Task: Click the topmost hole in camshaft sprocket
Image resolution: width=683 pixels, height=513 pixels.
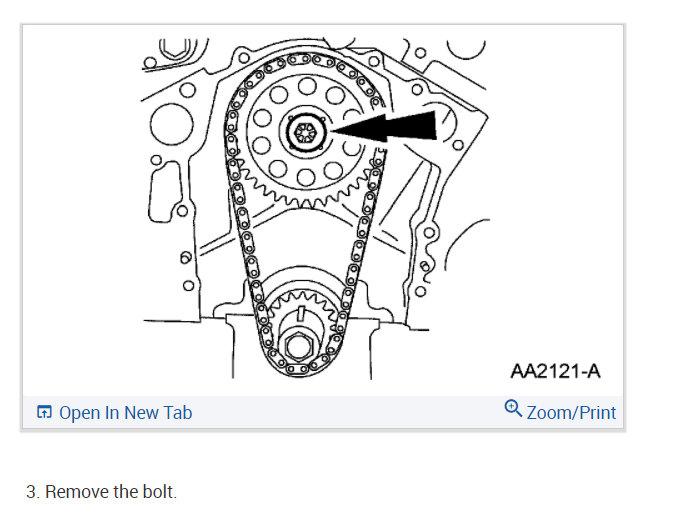Action: pyautogui.click(x=307, y=86)
